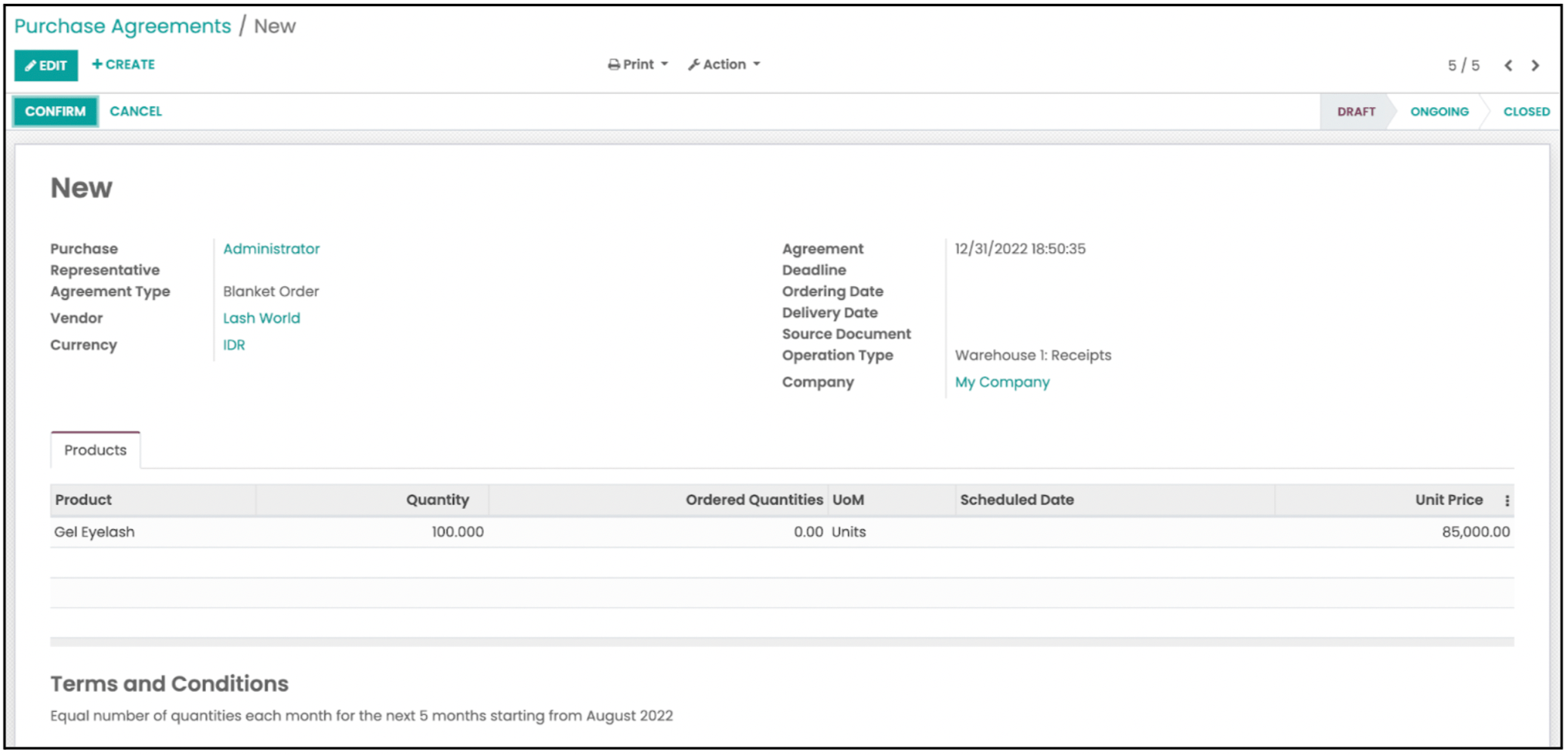Go to next record arrow
Image resolution: width=1568 pixels, height=755 pixels.
click(x=1535, y=66)
